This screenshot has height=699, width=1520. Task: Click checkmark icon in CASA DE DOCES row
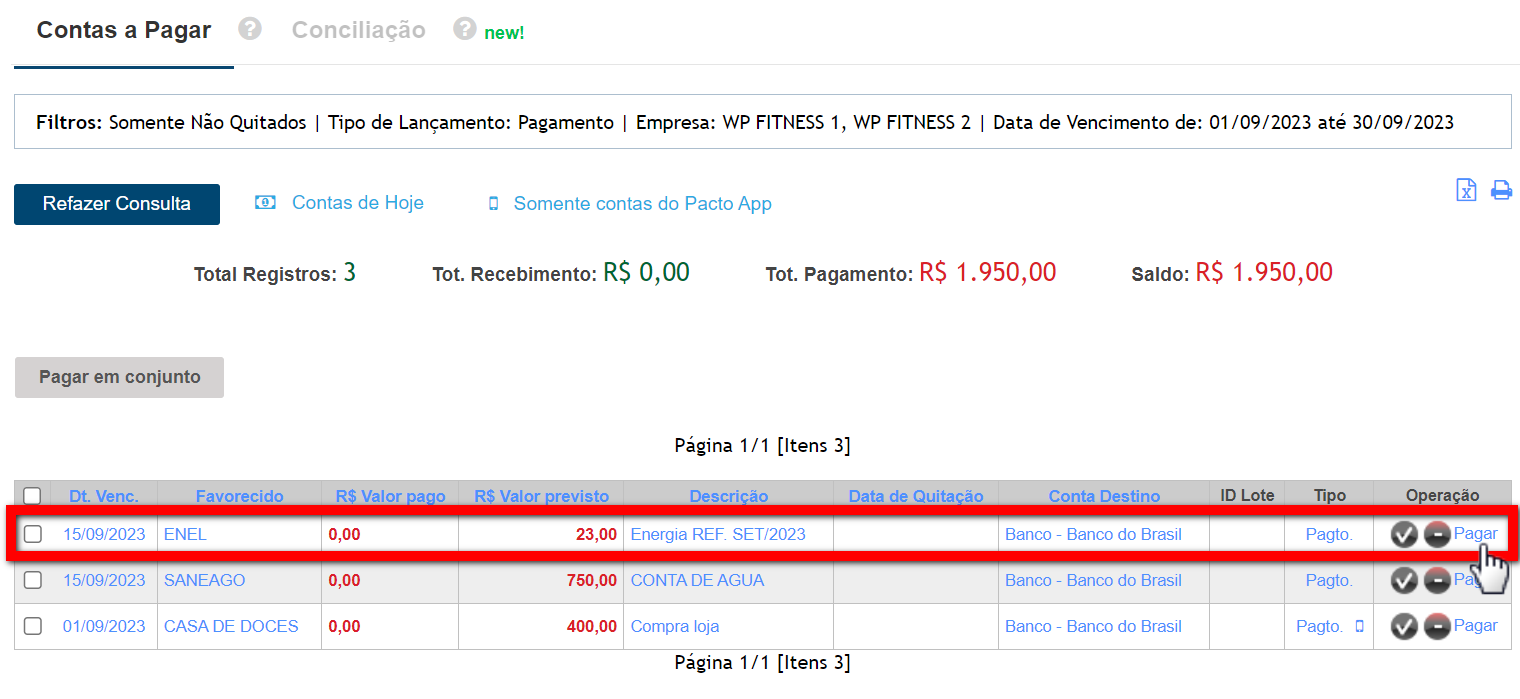(1404, 627)
